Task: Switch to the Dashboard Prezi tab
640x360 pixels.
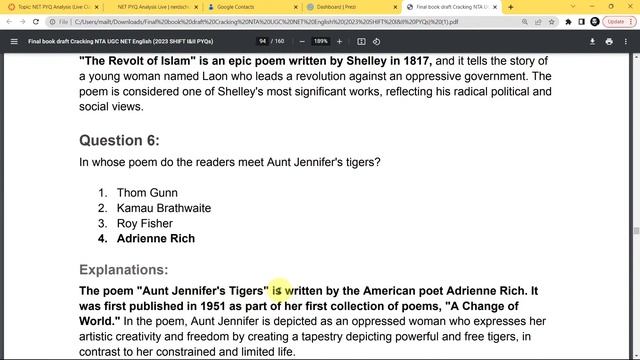Action: point(351,7)
